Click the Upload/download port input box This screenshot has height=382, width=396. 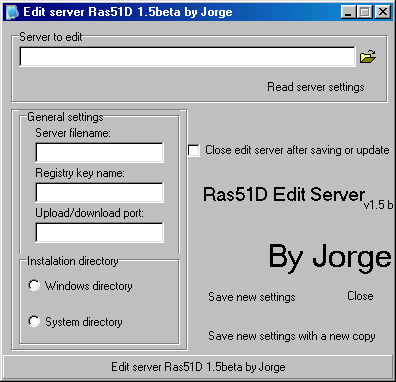pos(99,232)
